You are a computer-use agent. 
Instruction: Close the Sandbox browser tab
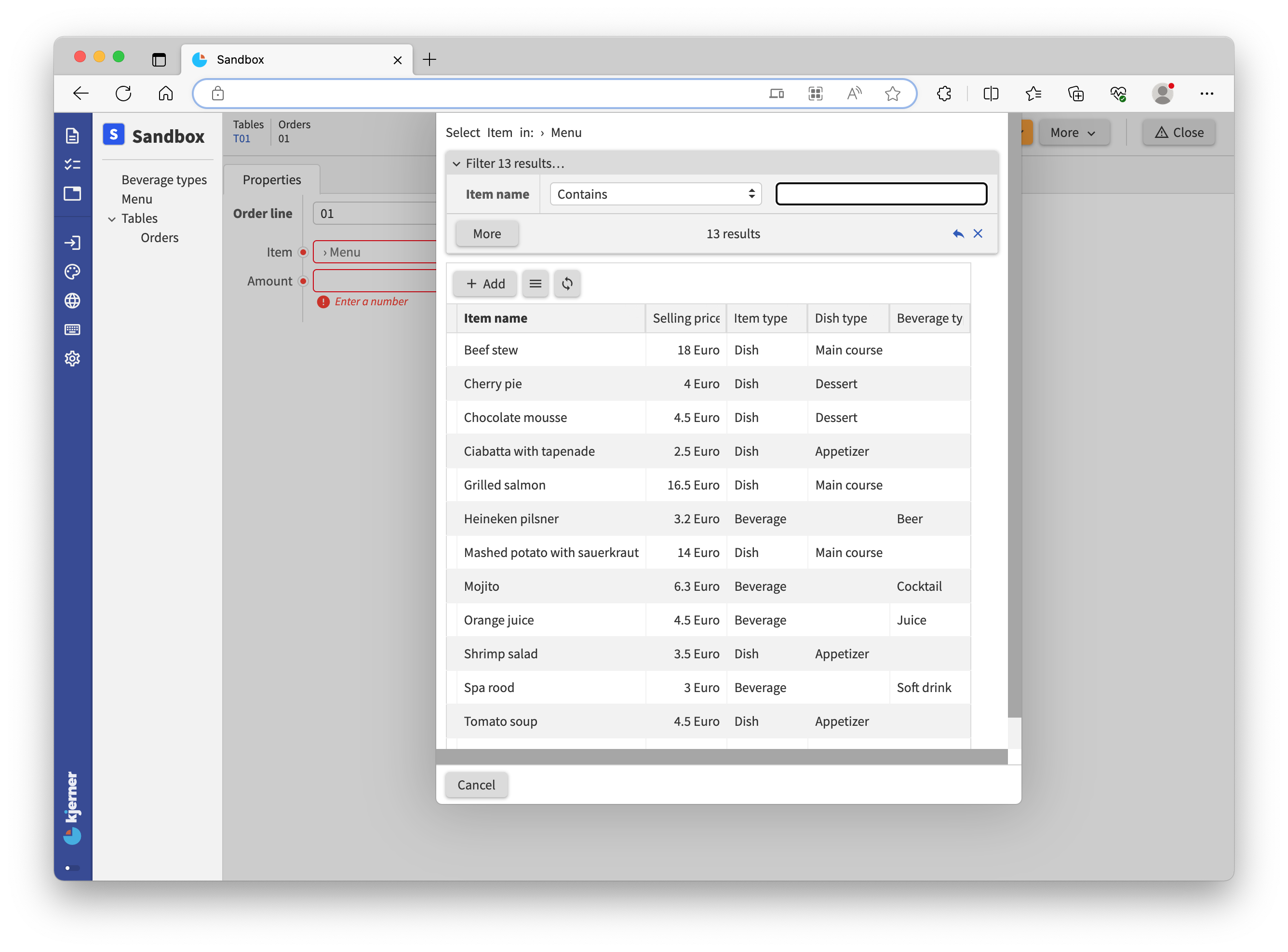pyautogui.click(x=398, y=60)
